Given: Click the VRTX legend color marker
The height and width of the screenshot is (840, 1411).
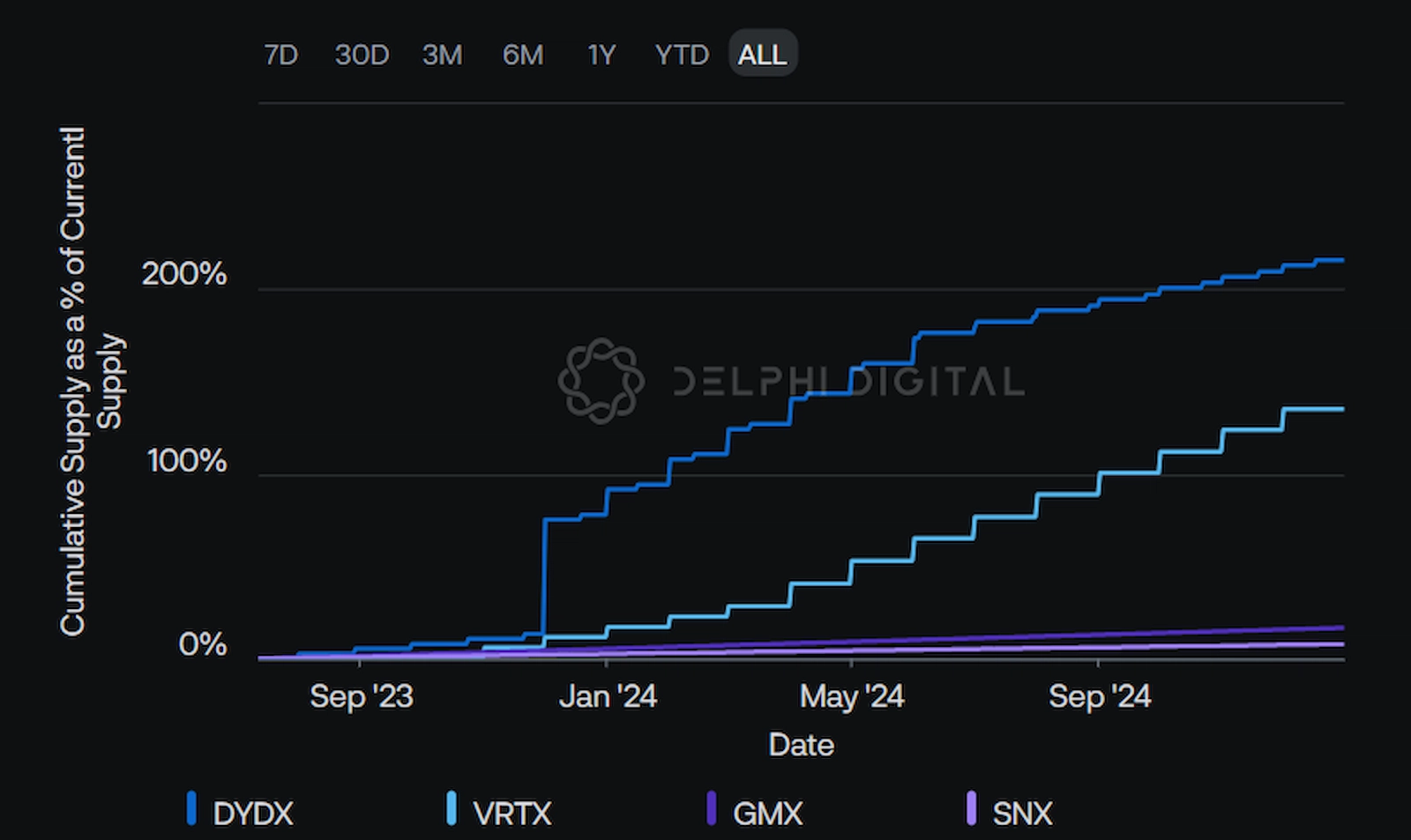Looking at the screenshot, I should (452, 809).
